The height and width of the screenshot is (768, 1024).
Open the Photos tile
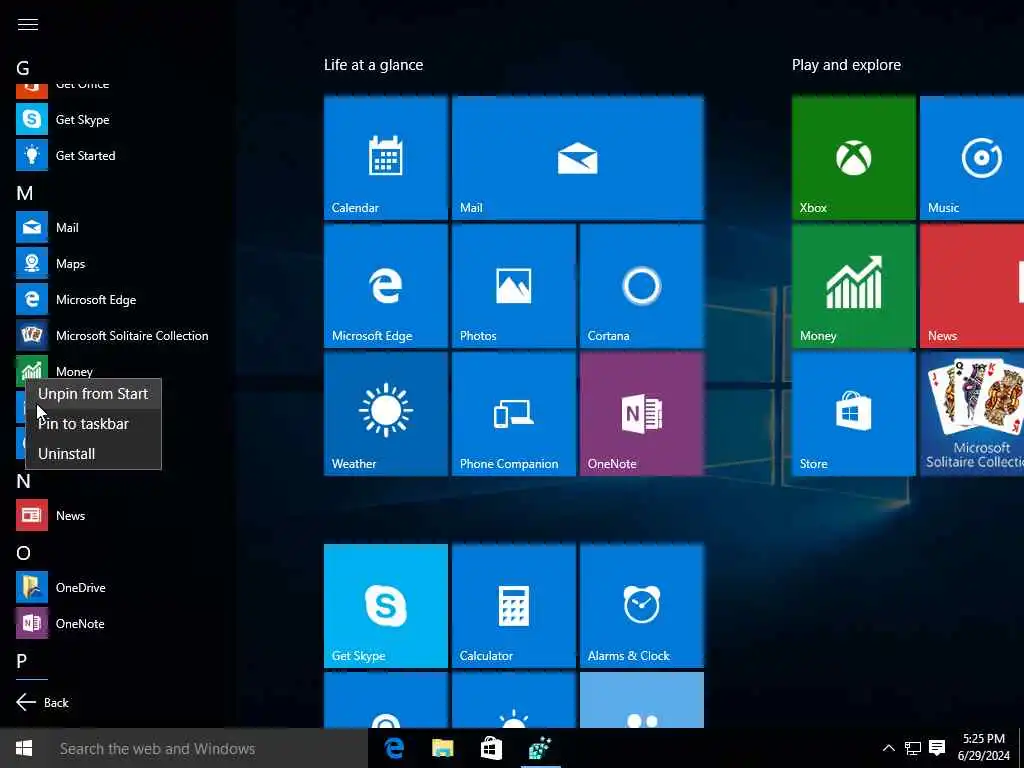pos(514,286)
